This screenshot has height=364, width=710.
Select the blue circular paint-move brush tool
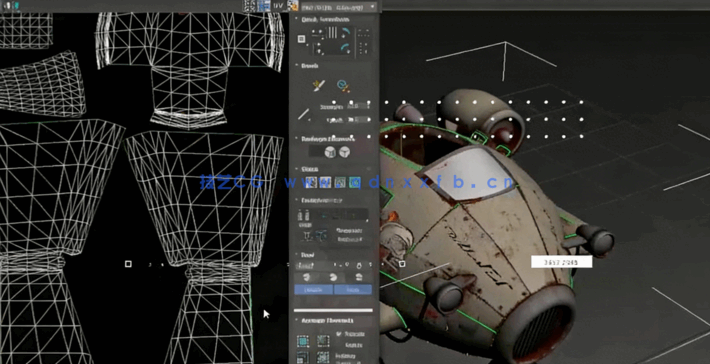tap(343, 85)
